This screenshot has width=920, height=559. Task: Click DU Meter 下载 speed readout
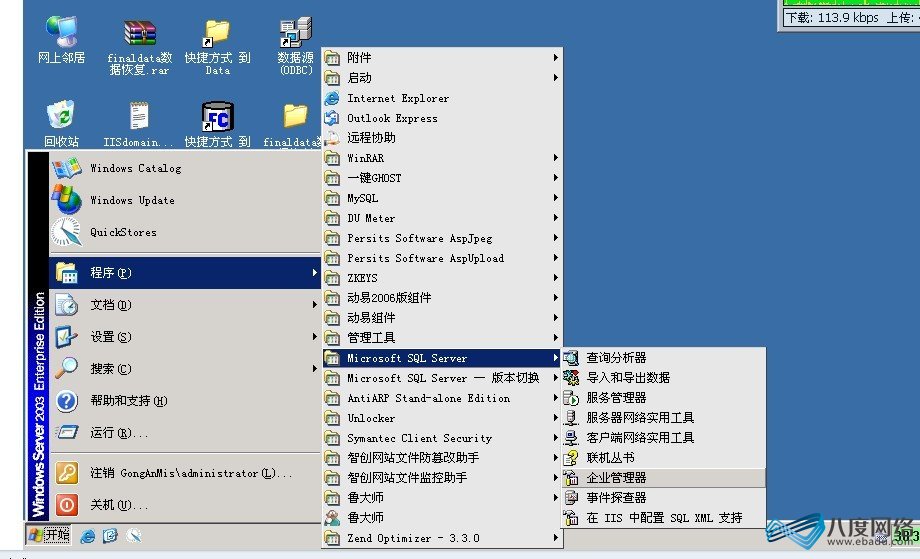pyautogui.click(x=832, y=18)
